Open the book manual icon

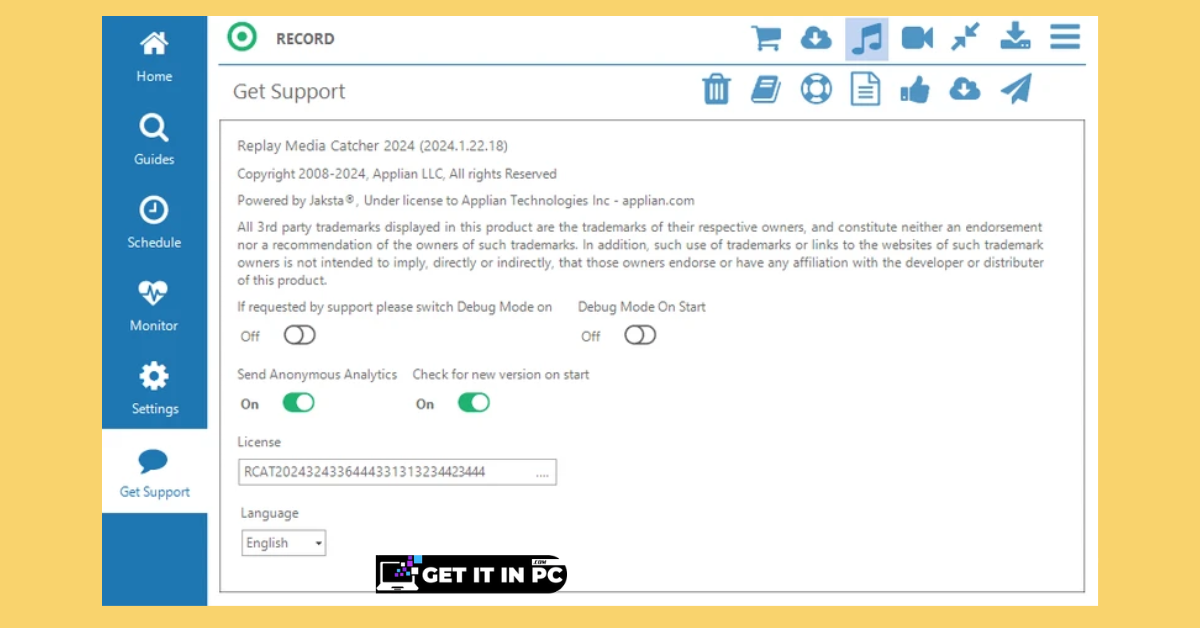pos(766,90)
